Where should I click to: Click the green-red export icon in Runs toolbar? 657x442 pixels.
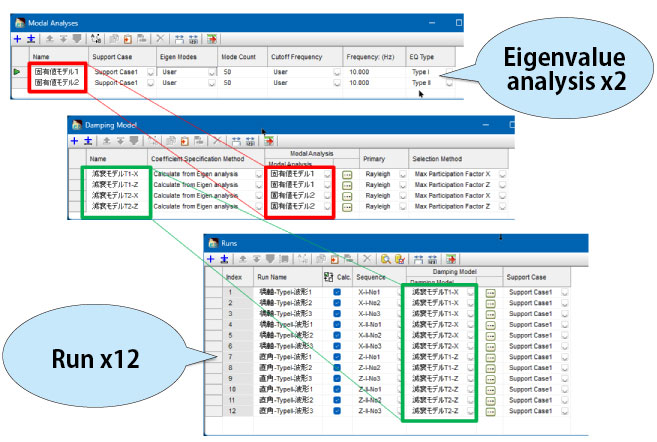point(451,259)
